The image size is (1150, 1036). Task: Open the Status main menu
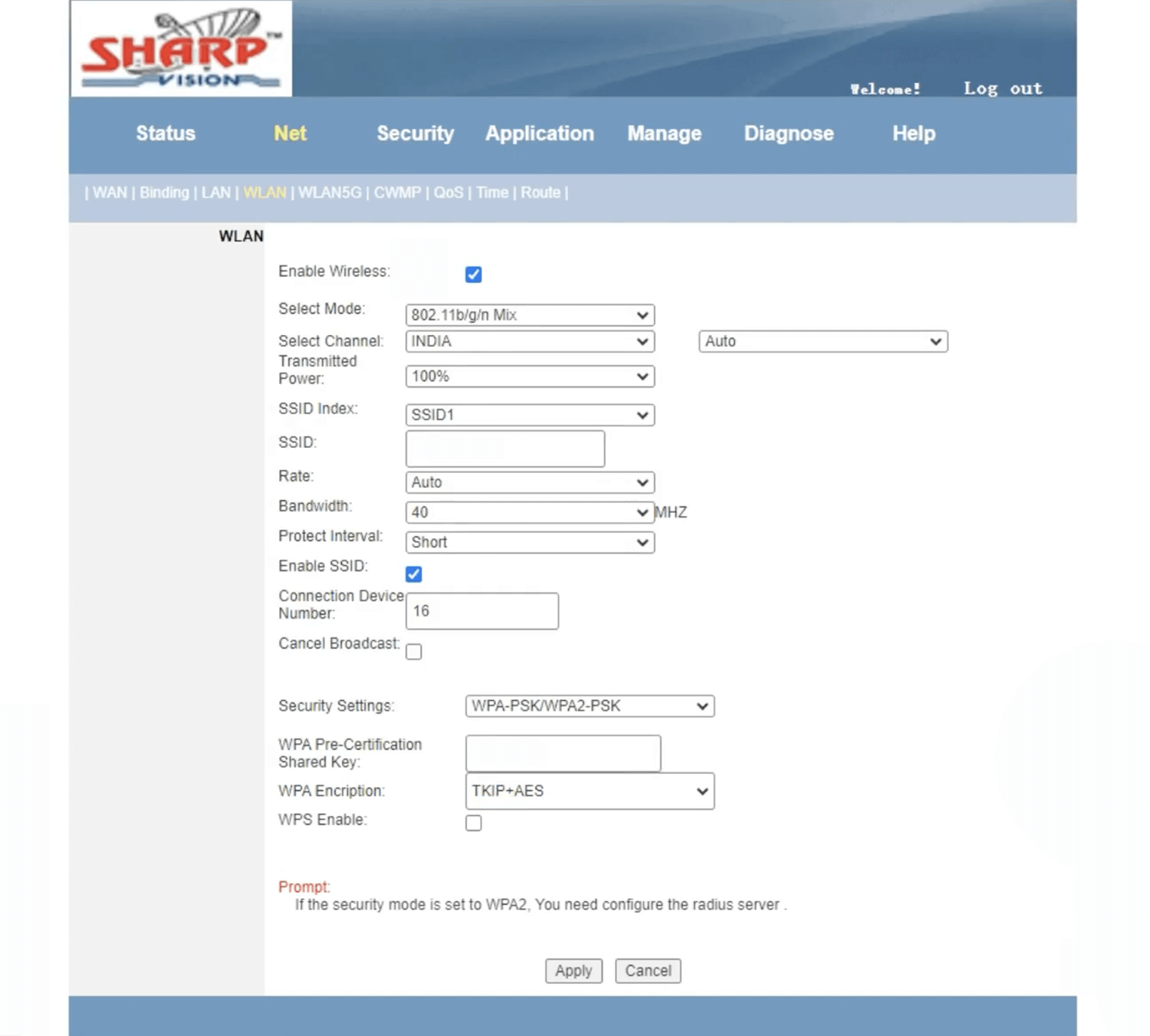[x=166, y=133]
